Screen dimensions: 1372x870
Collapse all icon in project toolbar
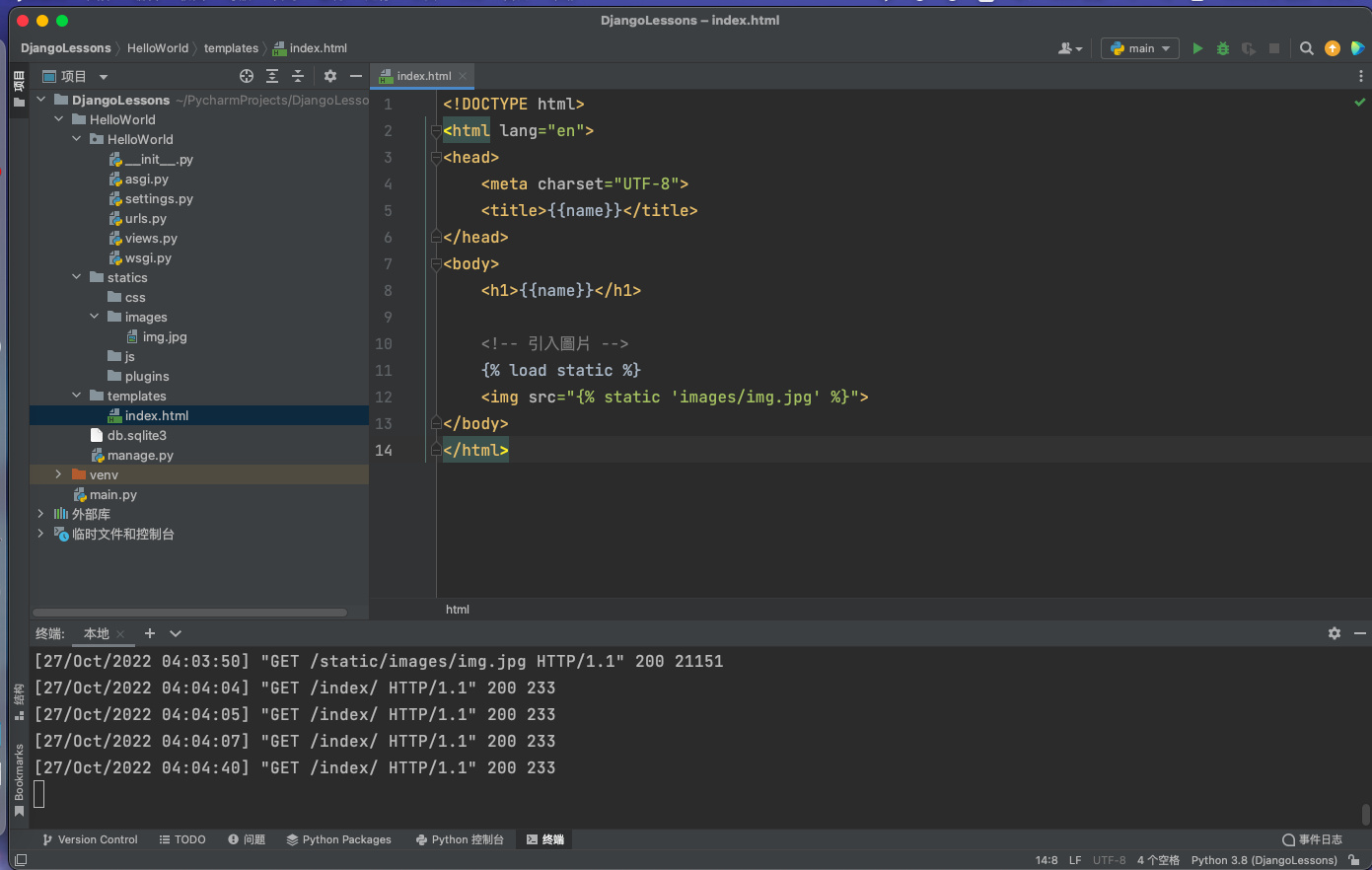pyautogui.click(x=298, y=76)
